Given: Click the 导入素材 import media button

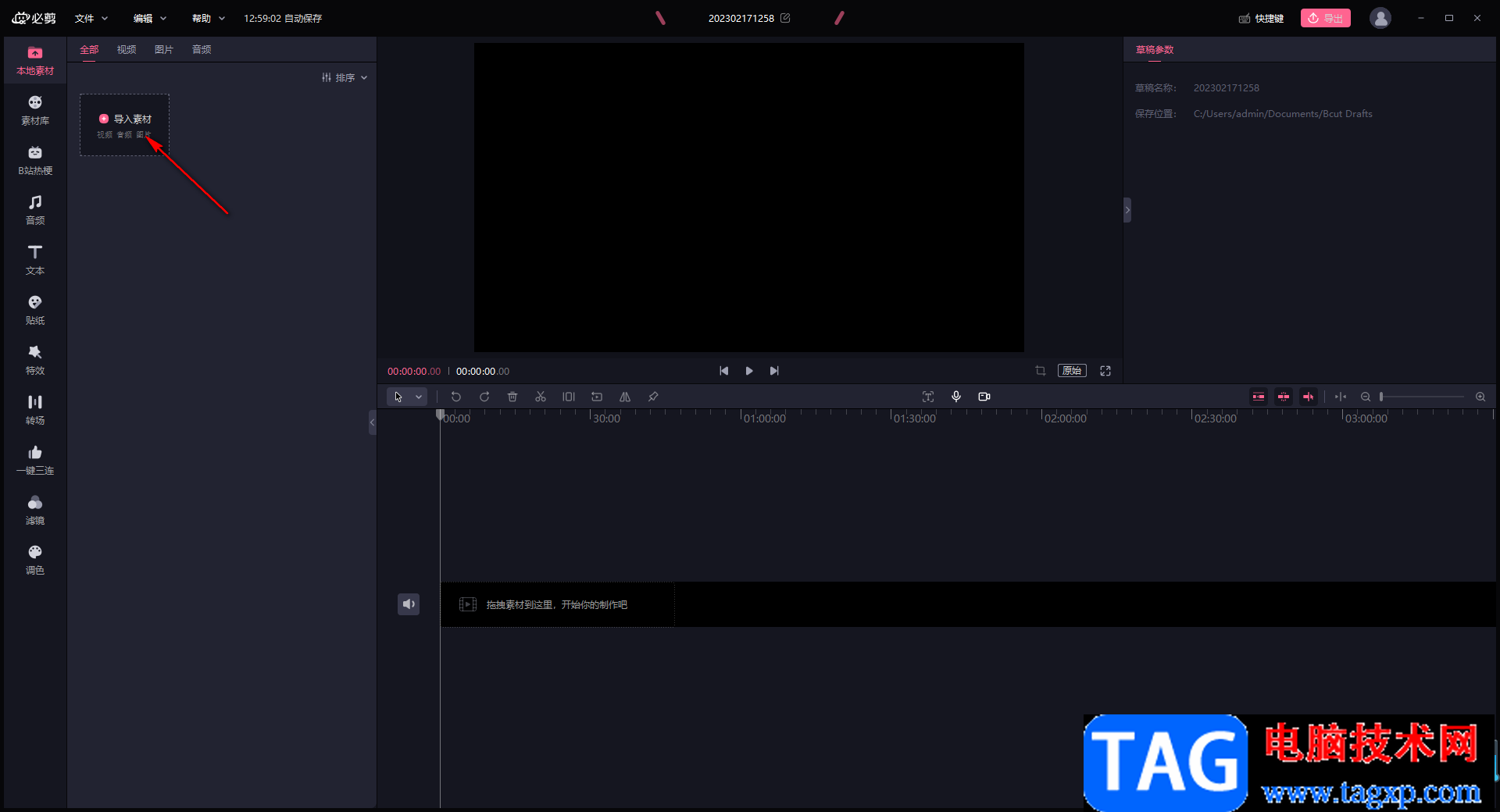Looking at the screenshot, I should 124,125.
